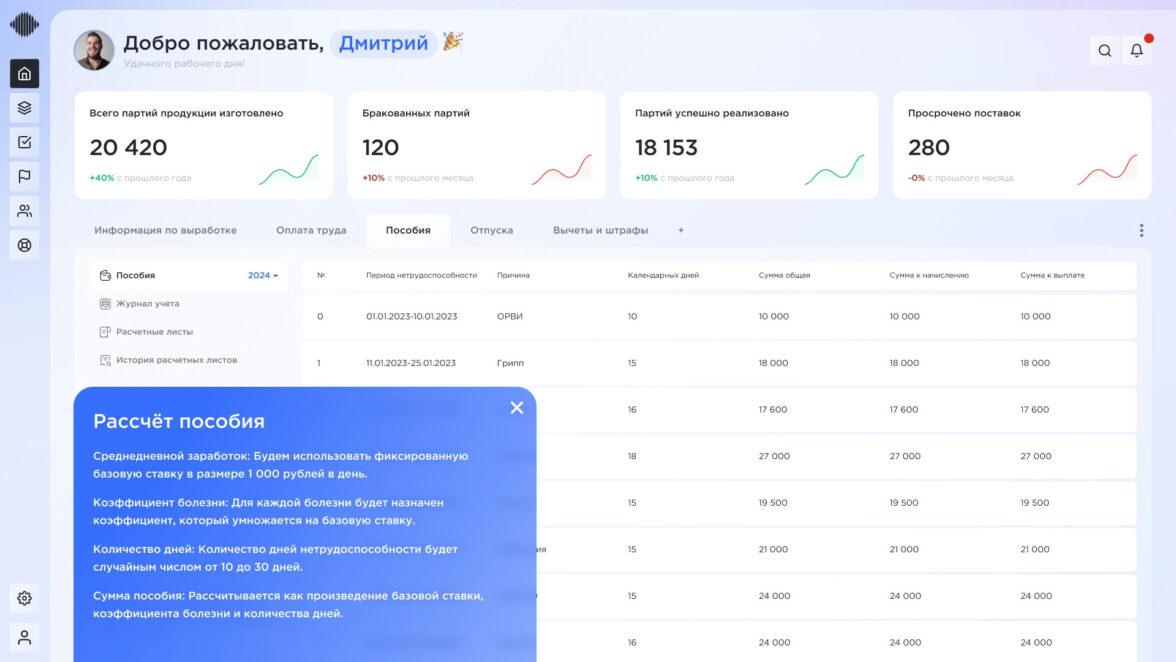Switch to the Оплата труда tab

(x=311, y=230)
